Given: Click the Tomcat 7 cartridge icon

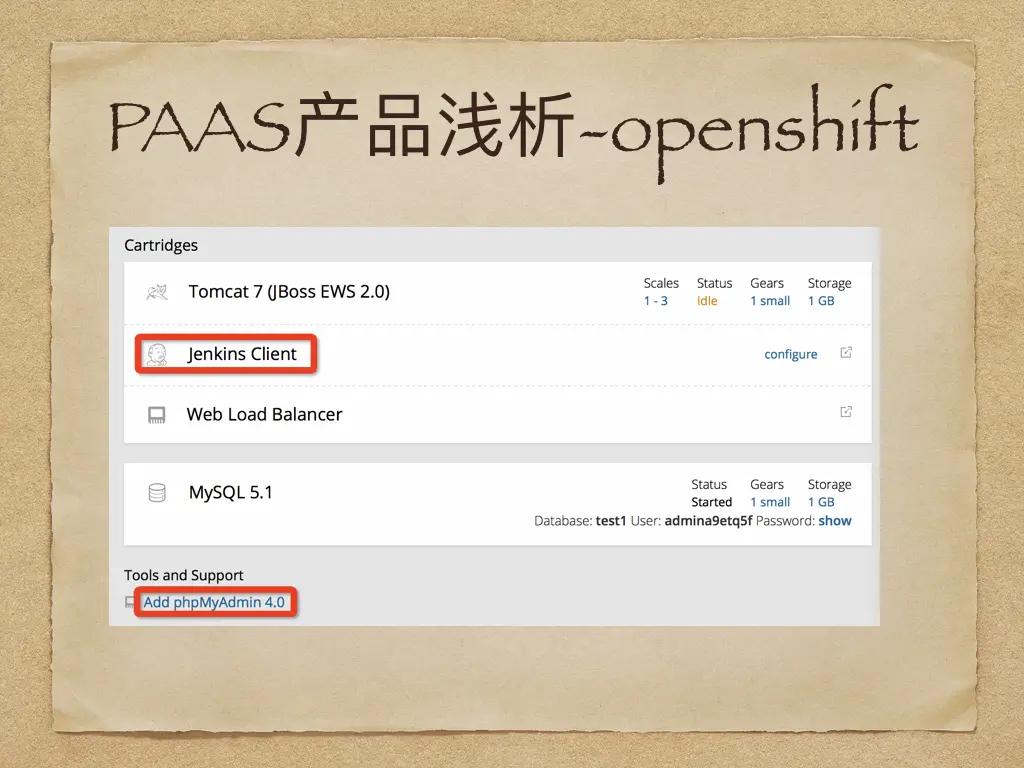Looking at the screenshot, I should pos(157,293).
